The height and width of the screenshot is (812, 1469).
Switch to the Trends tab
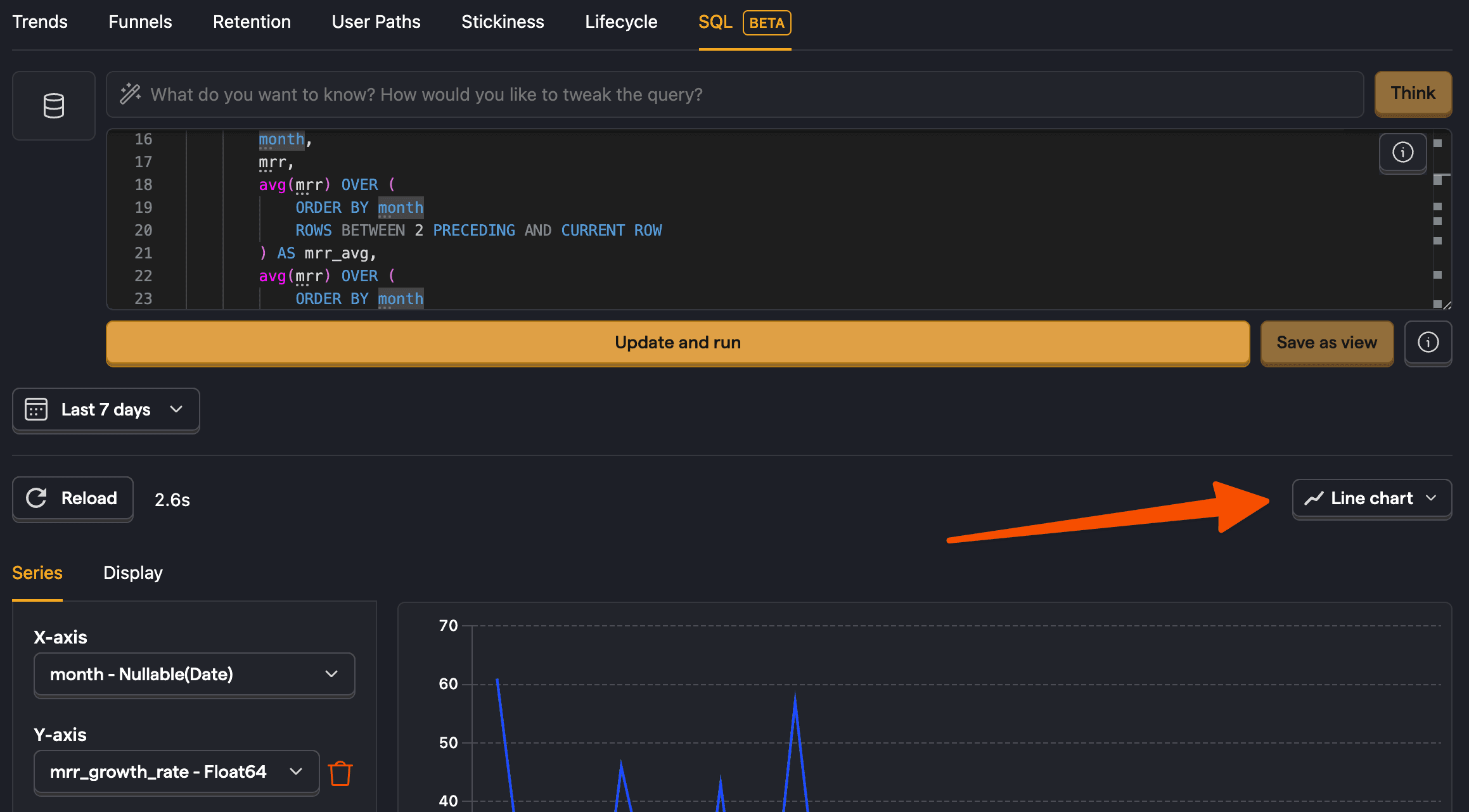(x=40, y=22)
